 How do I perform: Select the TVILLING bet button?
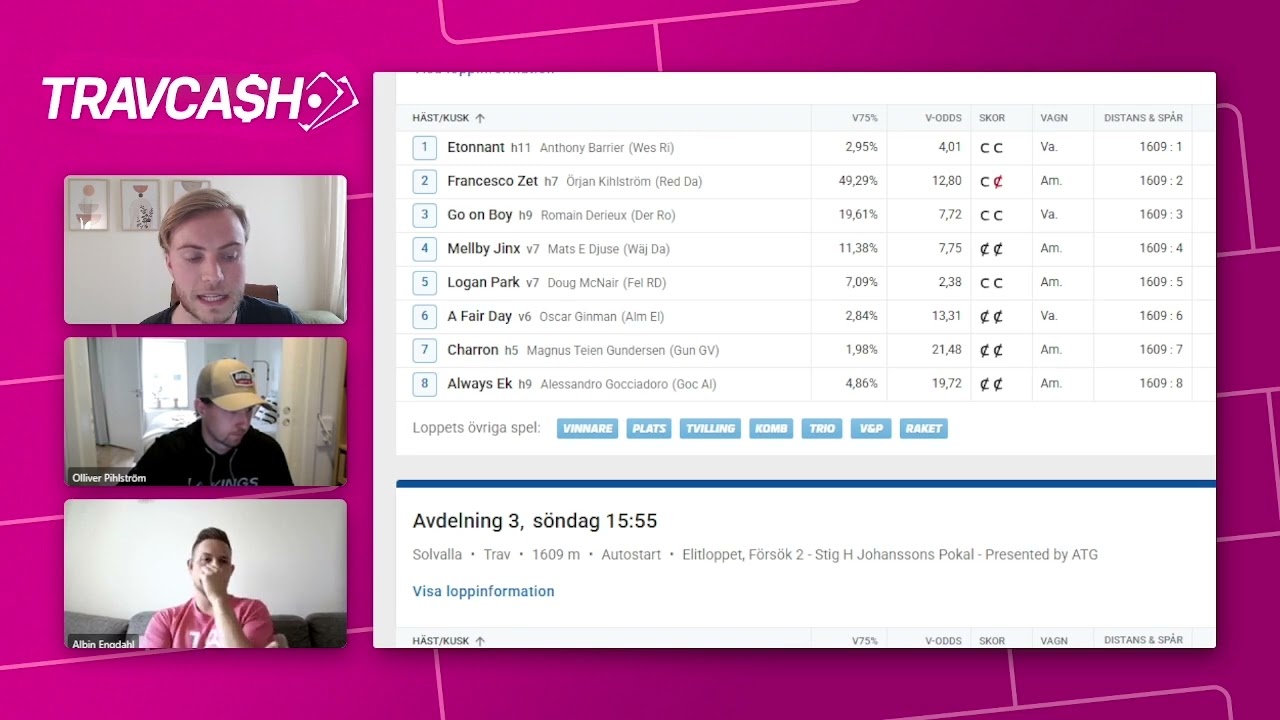point(710,428)
